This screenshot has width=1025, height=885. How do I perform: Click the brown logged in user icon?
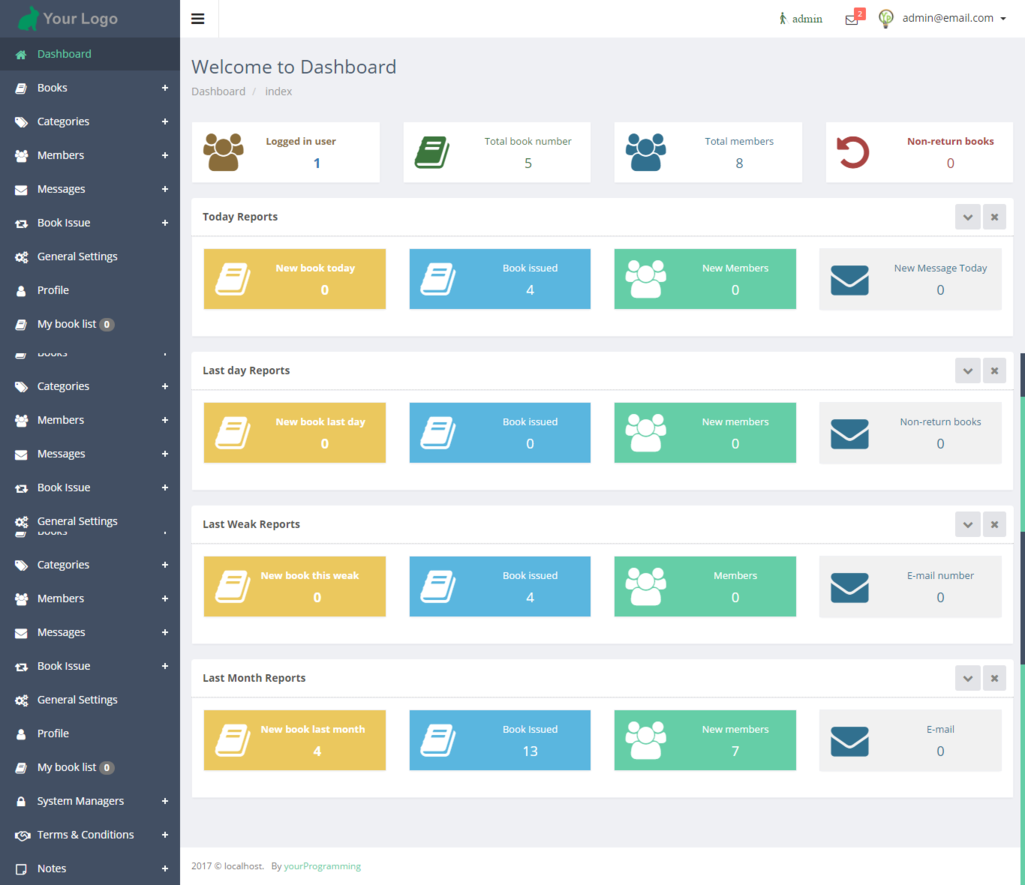[223, 152]
